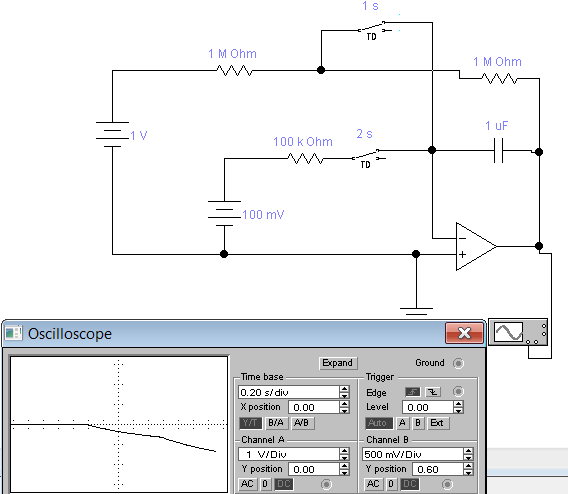Image resolution: width=568 pixels, height=494 pixels.
Task: Select the 100 k Ohm resistor
Action: (305, 159)
